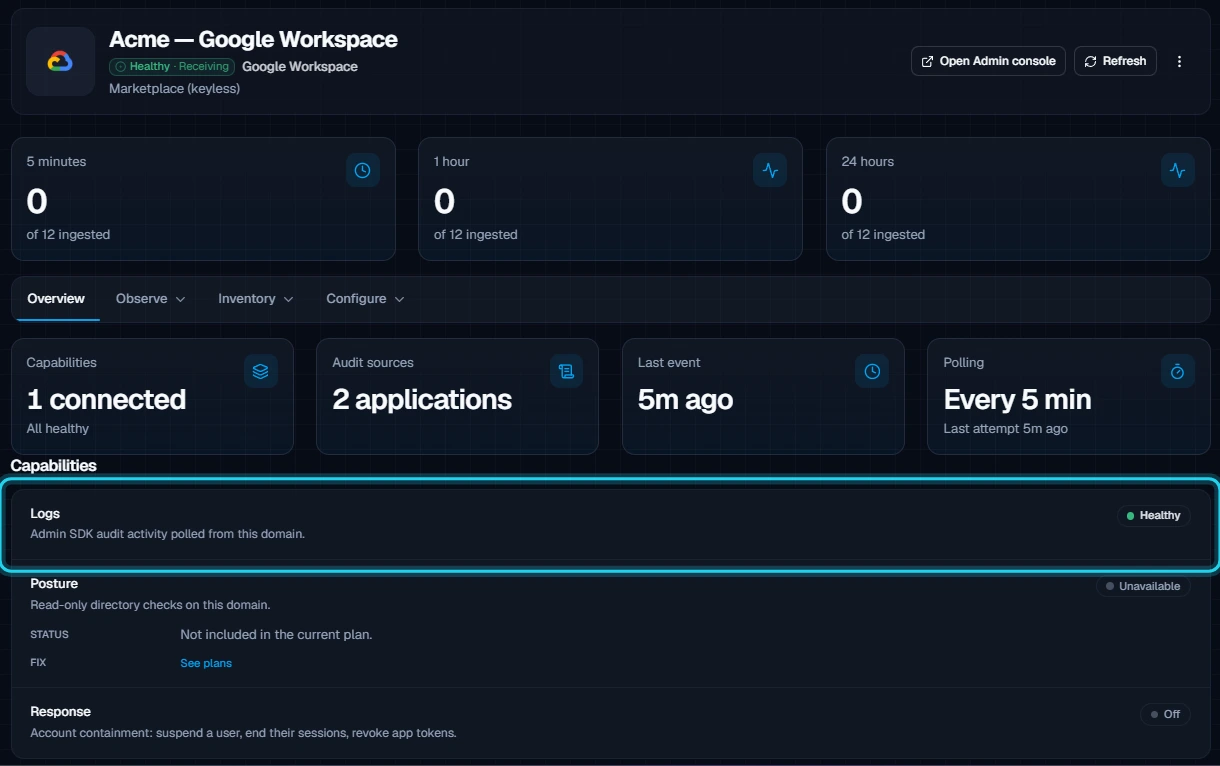Select the Response capability title
Viewport: 1220px width, 766px height.
[x=60, y=712]
